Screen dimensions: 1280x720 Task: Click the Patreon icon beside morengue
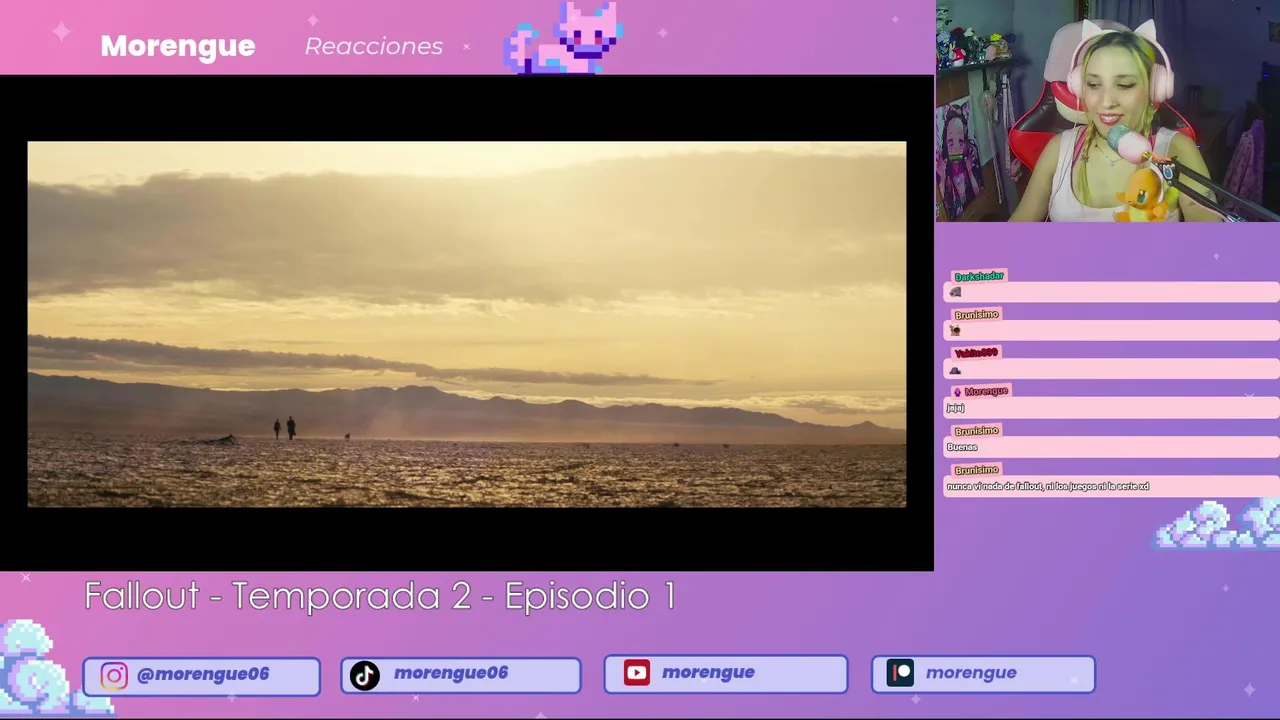[x=901, y=673]
